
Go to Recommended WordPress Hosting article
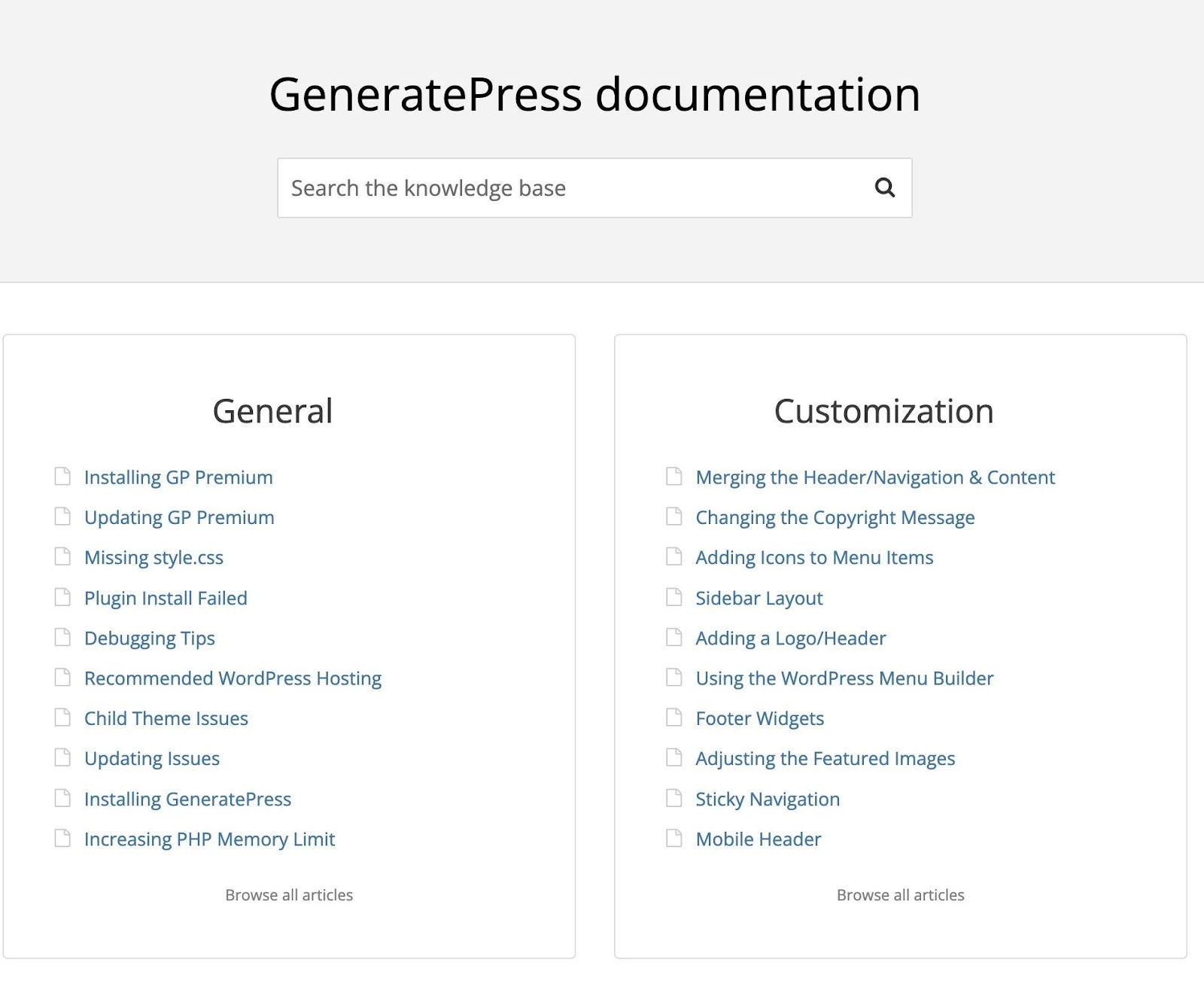233,678
